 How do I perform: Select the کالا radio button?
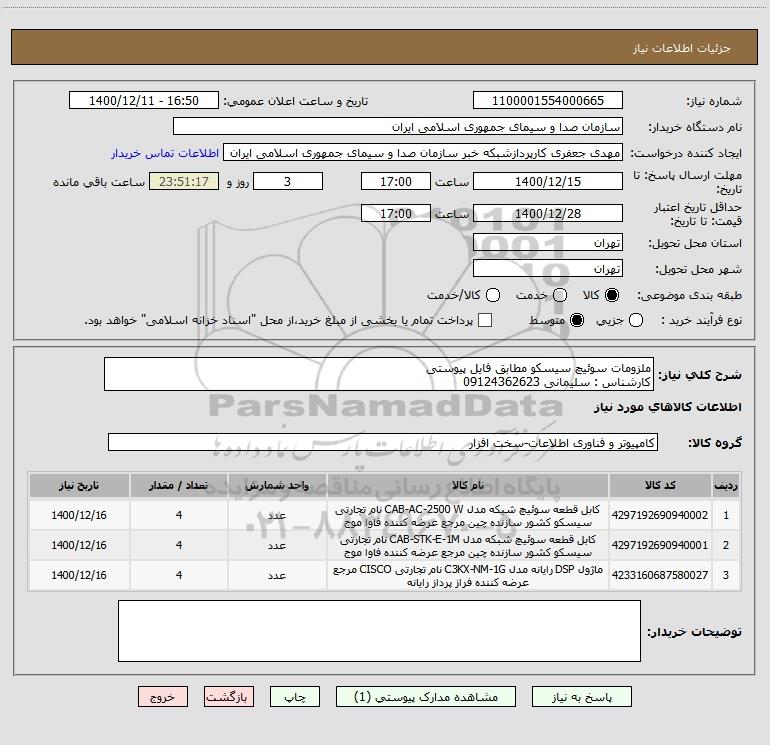click(612, 295)
